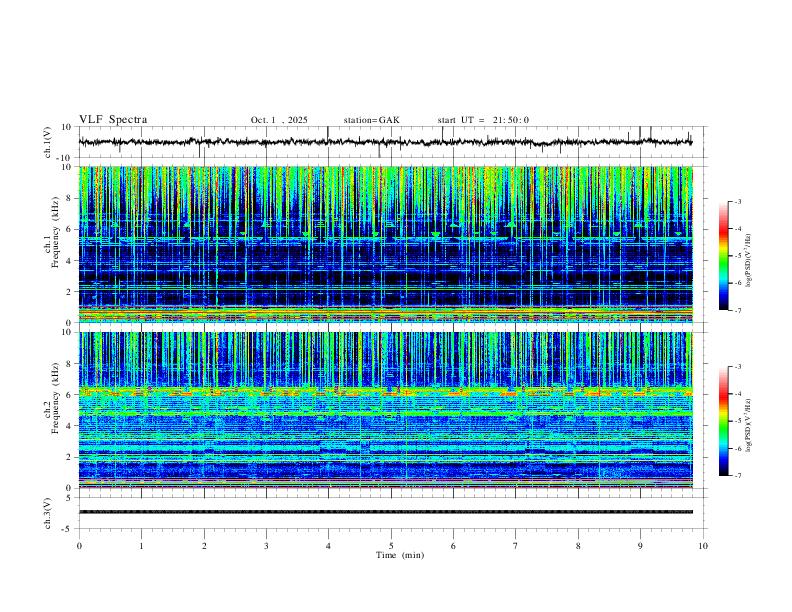Click the "-7" label on ch.2 colorbar
The width and height of the screenshot is (792, 612).
click(x=737, y=475)
